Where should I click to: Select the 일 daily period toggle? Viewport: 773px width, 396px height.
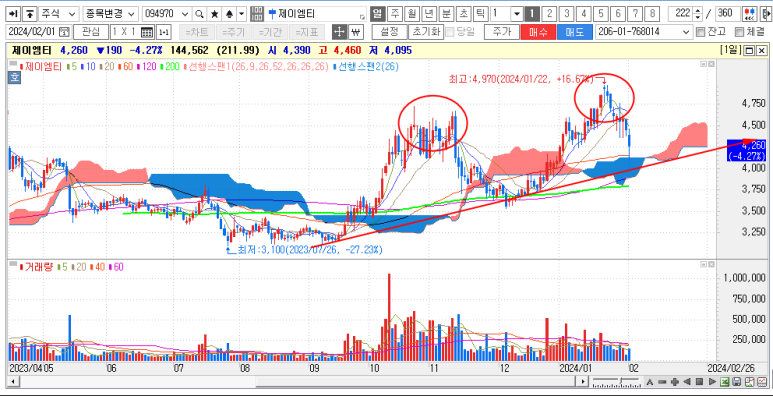click(x=377, y=13)
